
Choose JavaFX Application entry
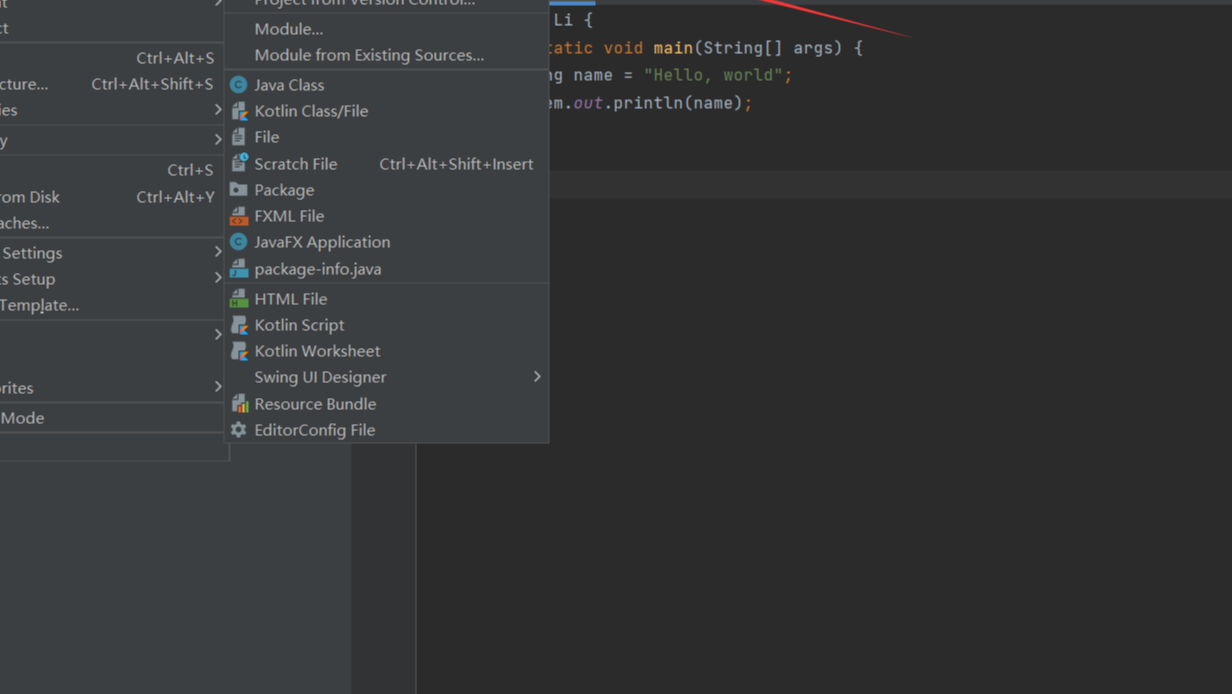386,242
